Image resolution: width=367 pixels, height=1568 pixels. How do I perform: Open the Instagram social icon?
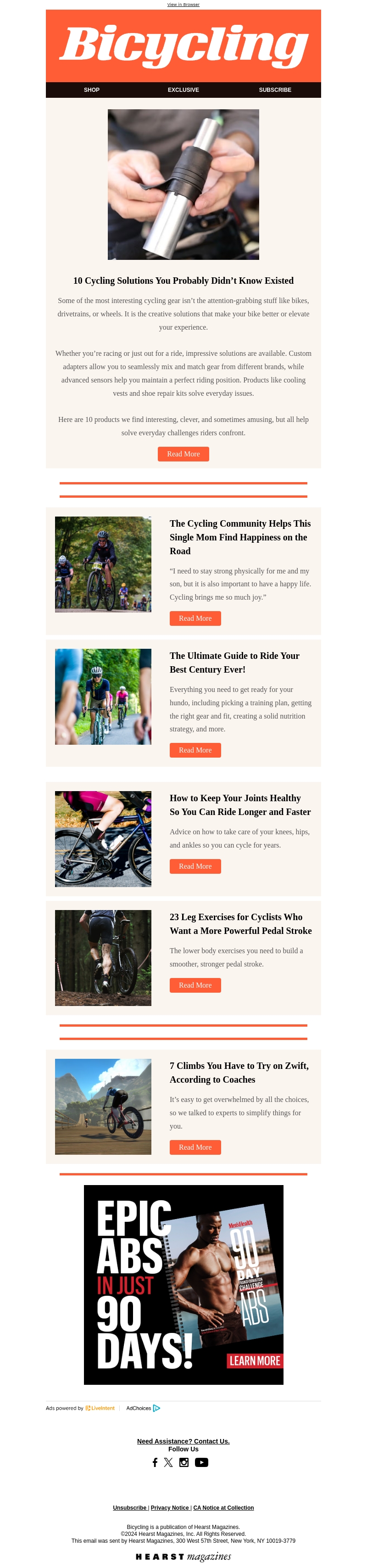184,1462
